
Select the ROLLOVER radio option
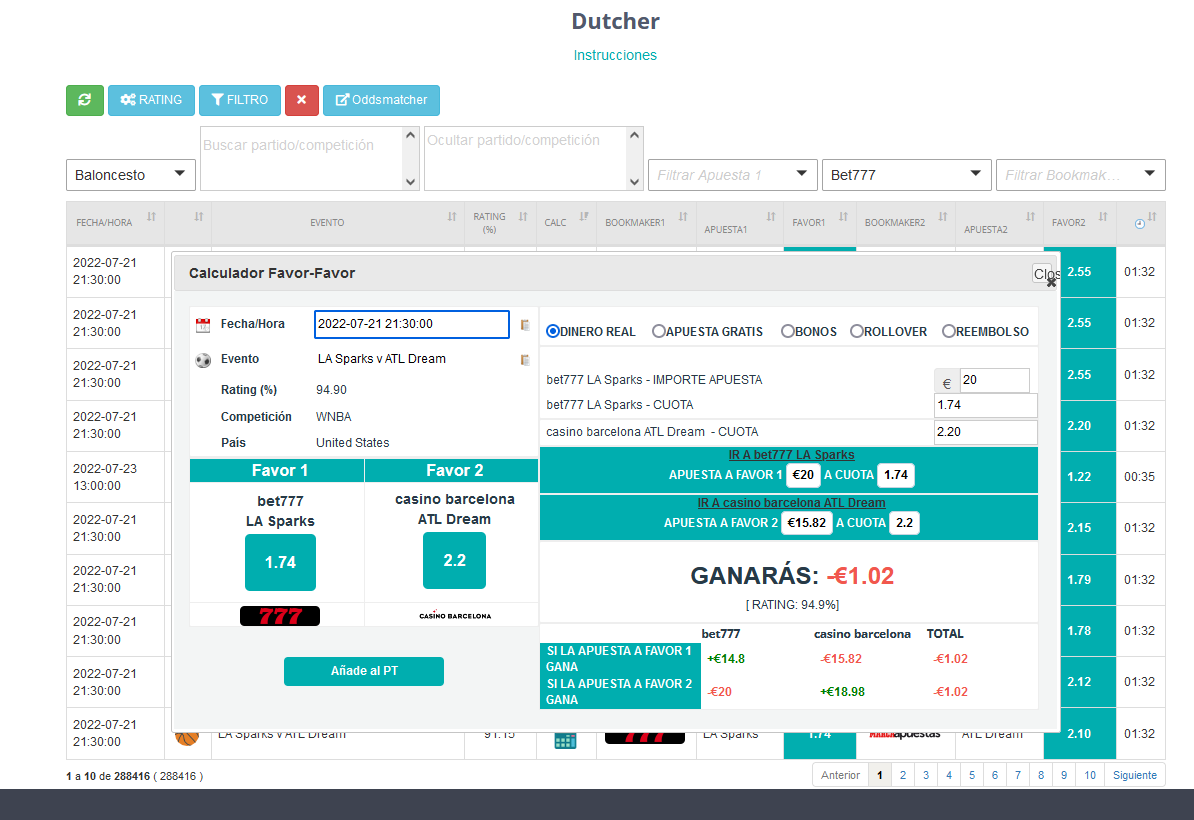(x=857, y=331)
